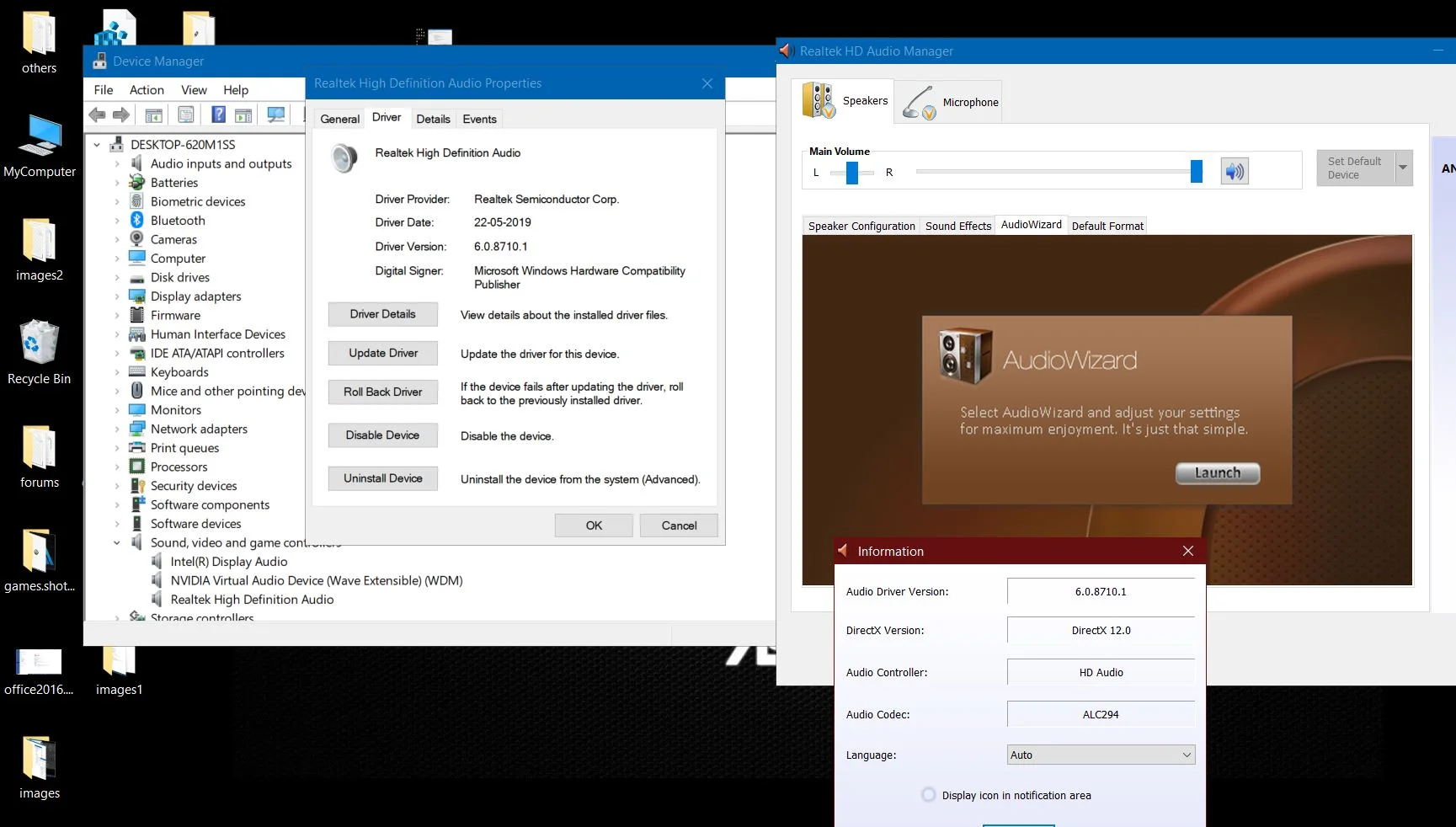This screenshot has width=1456, height=827.
Task: Open the Default Format tab
Action: pos(1107,227)
